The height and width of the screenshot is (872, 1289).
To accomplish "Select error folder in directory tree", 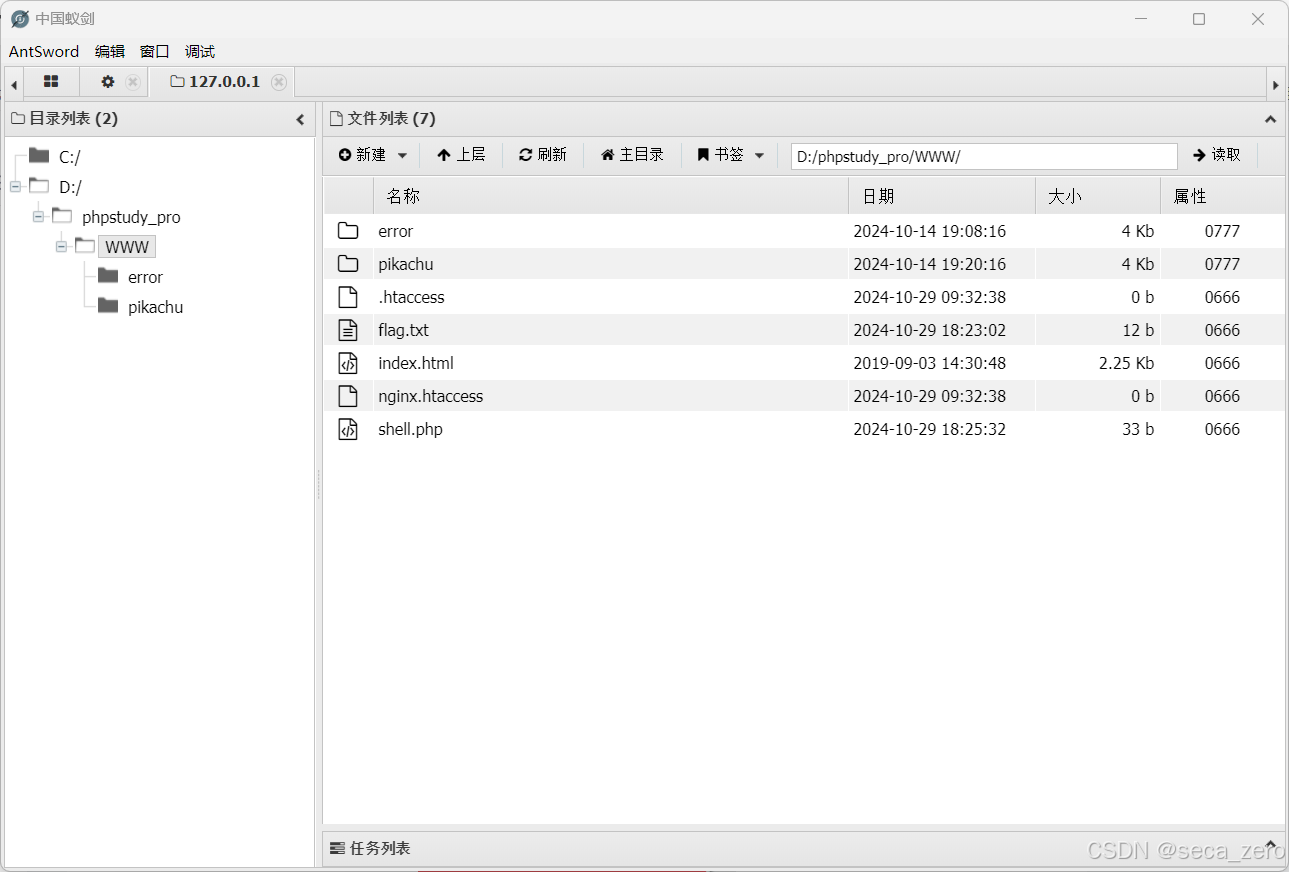I will 145,277.
